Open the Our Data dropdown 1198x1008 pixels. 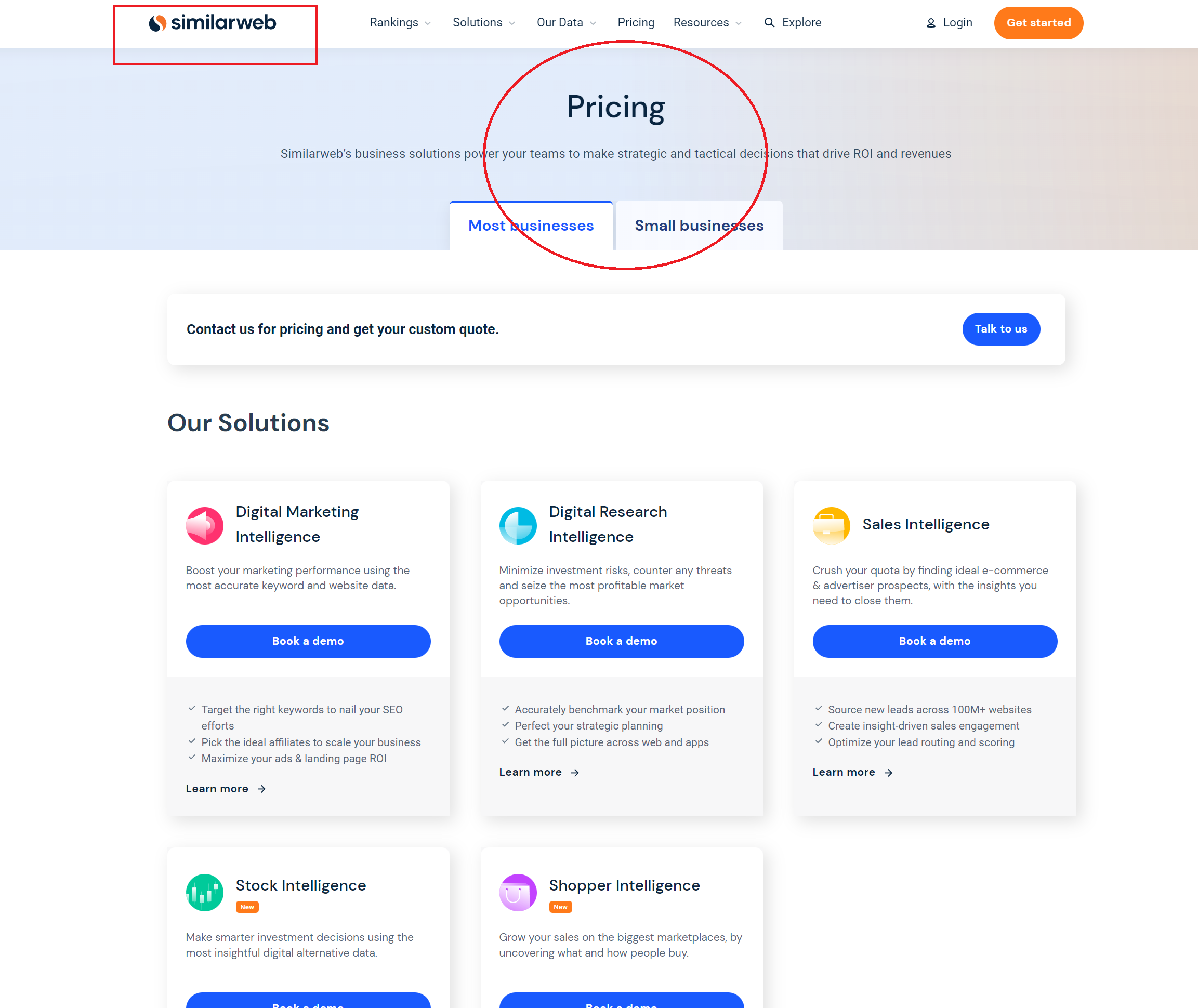tap(567, 23)
